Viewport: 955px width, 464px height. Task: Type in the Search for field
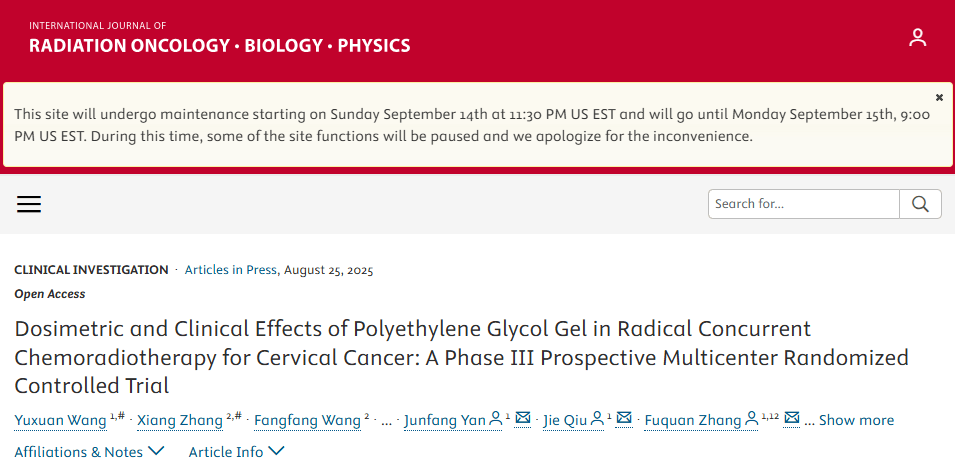point(803,204)
